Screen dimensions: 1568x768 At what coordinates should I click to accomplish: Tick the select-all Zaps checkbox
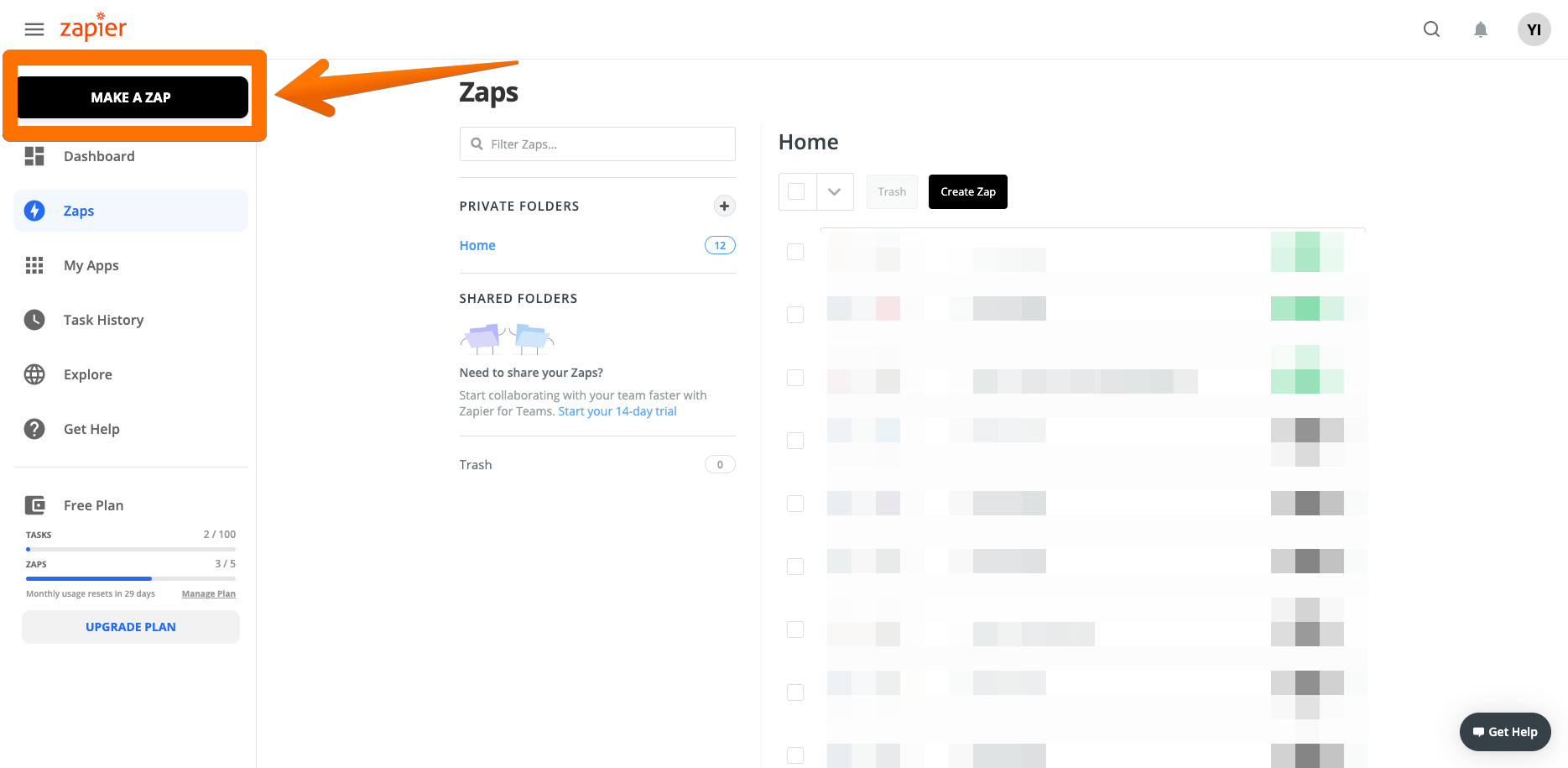tap(797, 191)
